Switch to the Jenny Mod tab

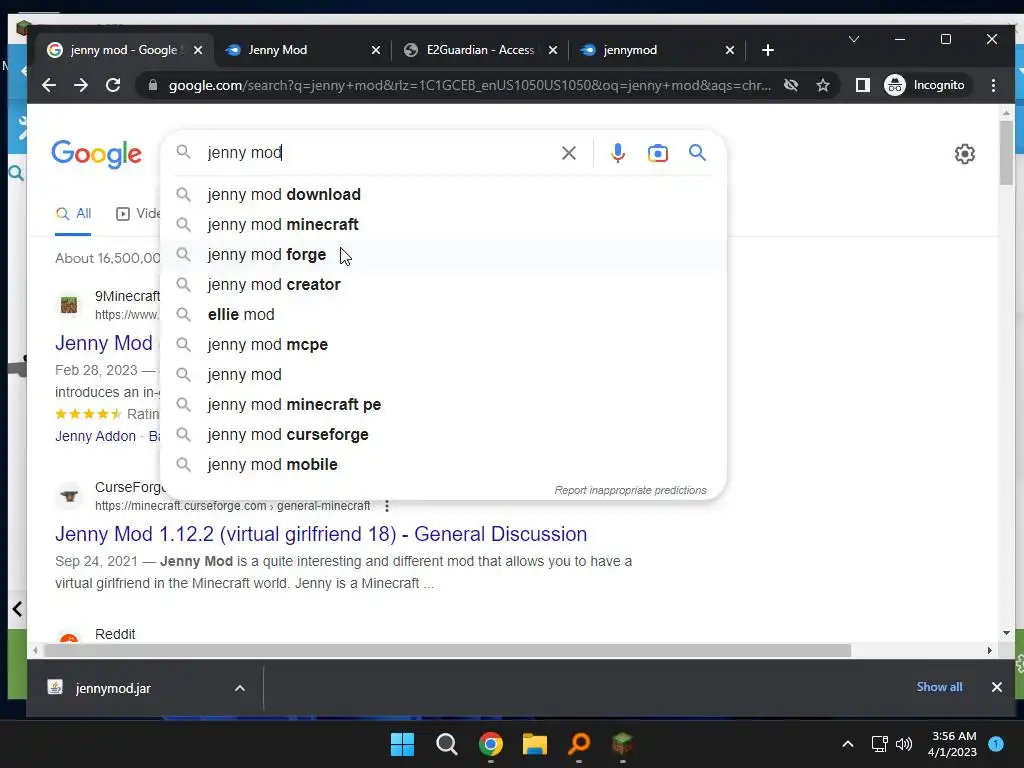point(302,50)
